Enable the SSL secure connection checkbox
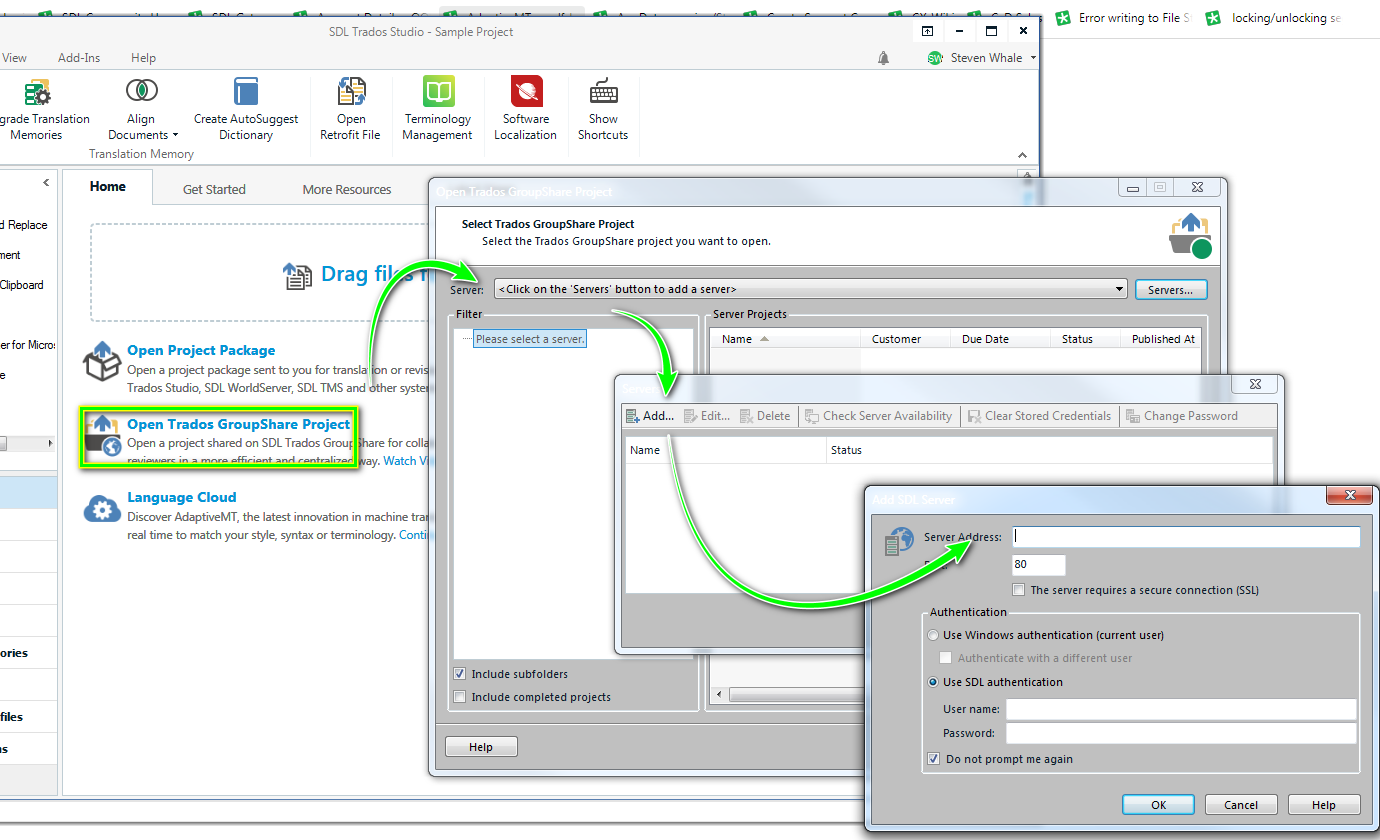Viewport: 1380px width, 840px height. pos(1018,590)
